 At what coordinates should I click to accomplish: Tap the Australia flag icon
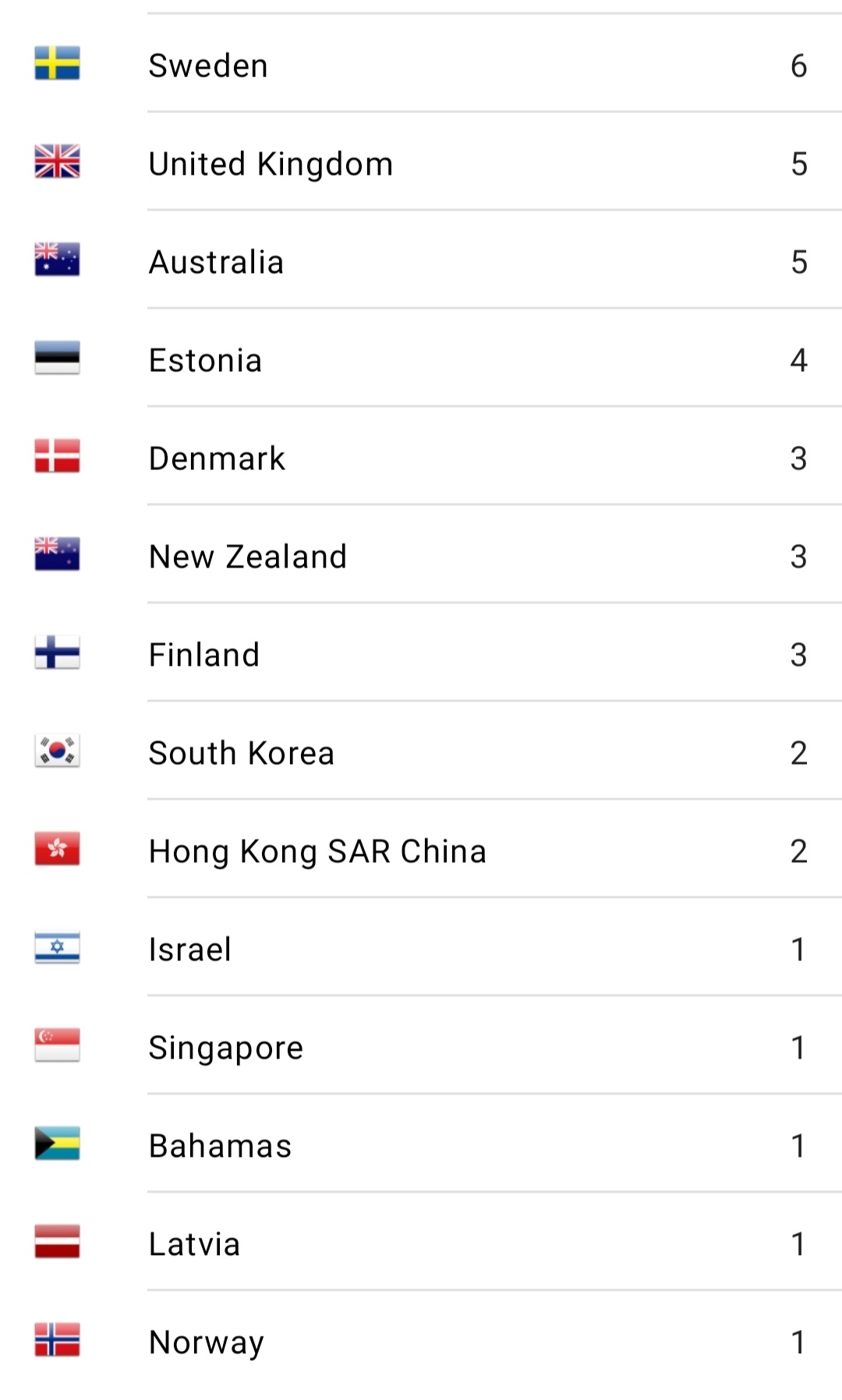tap(57, 260)
